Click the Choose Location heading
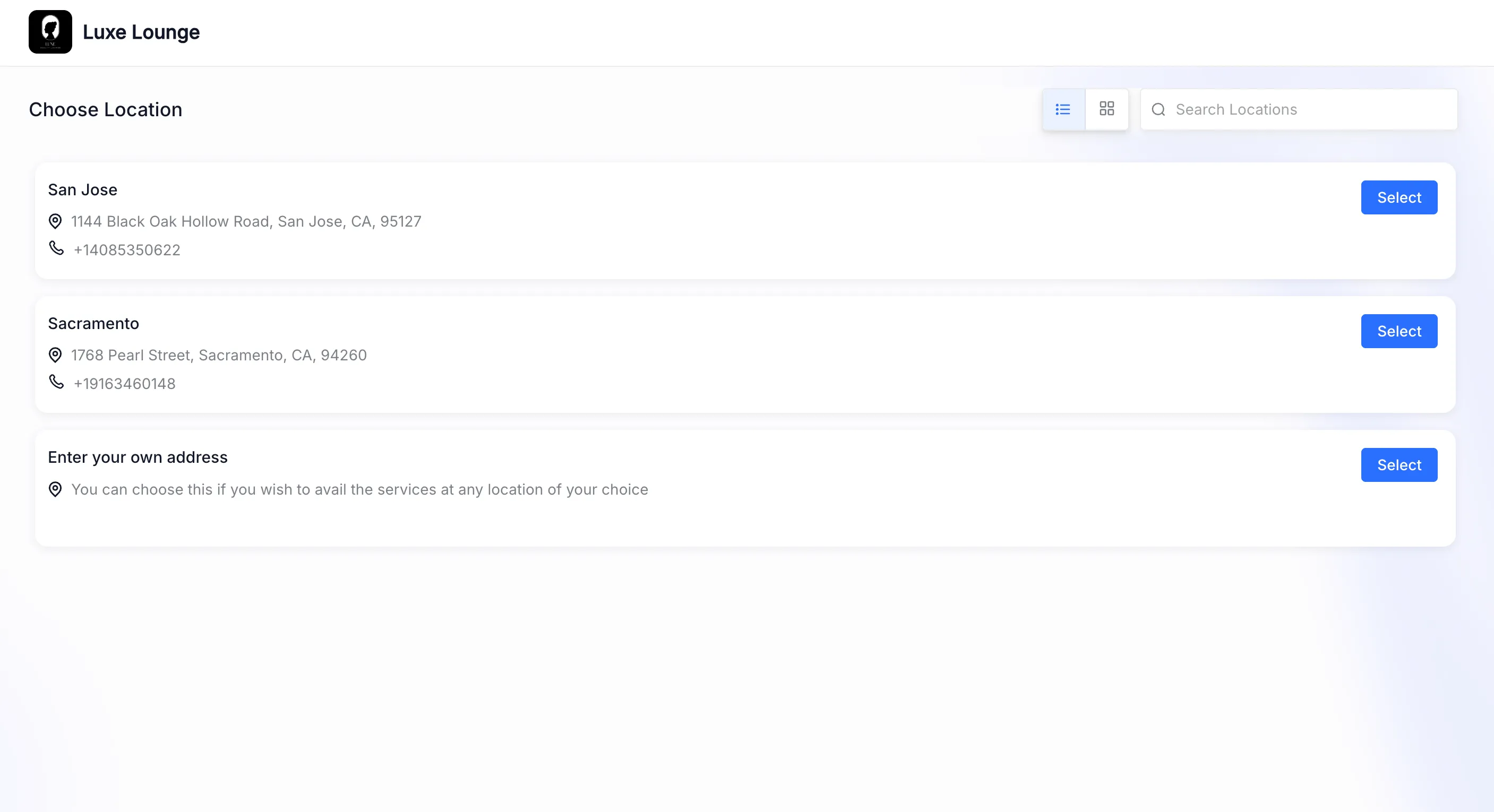 (x=106, y=109)
